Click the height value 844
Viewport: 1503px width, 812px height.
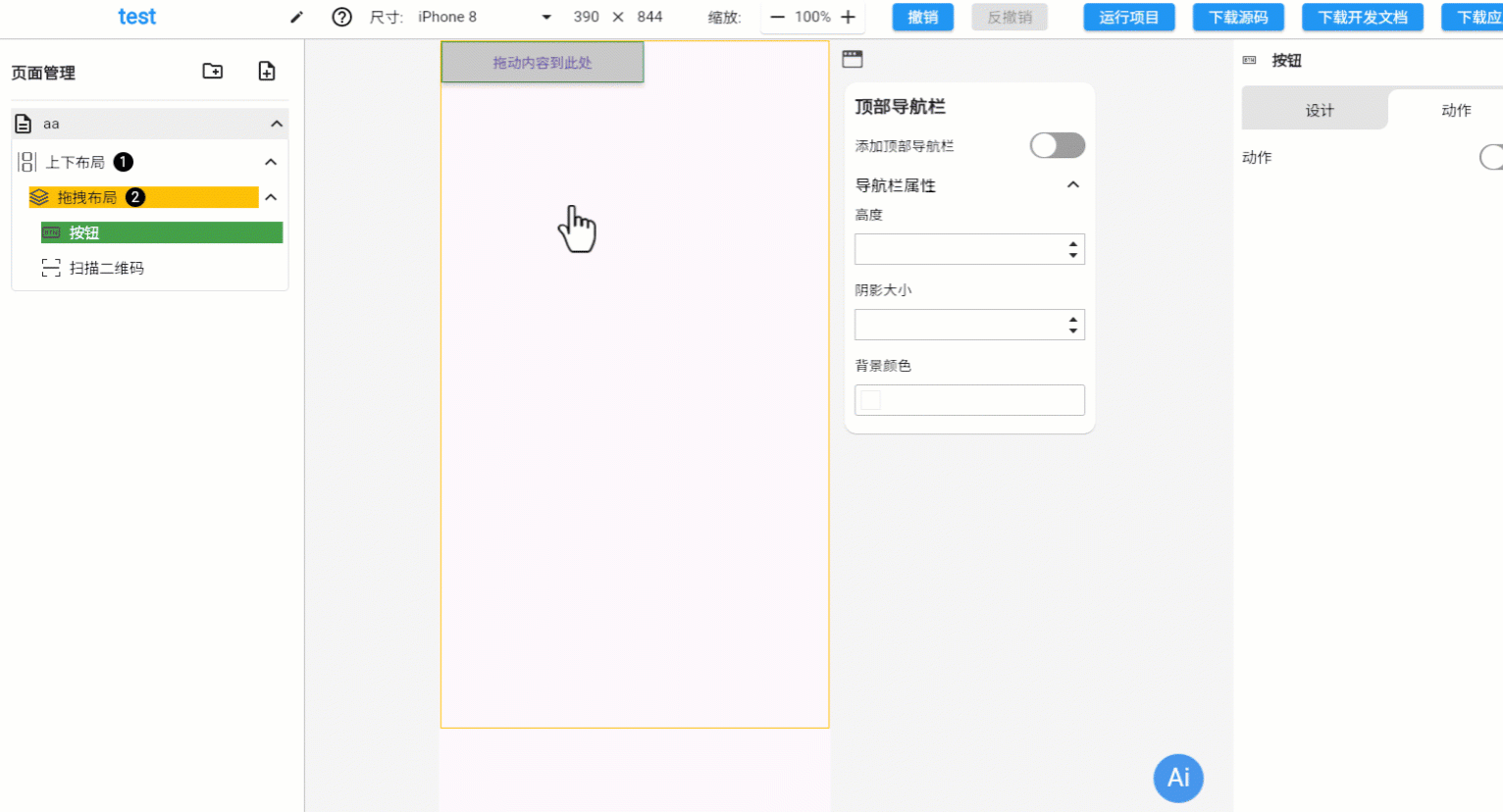point(649,17)
